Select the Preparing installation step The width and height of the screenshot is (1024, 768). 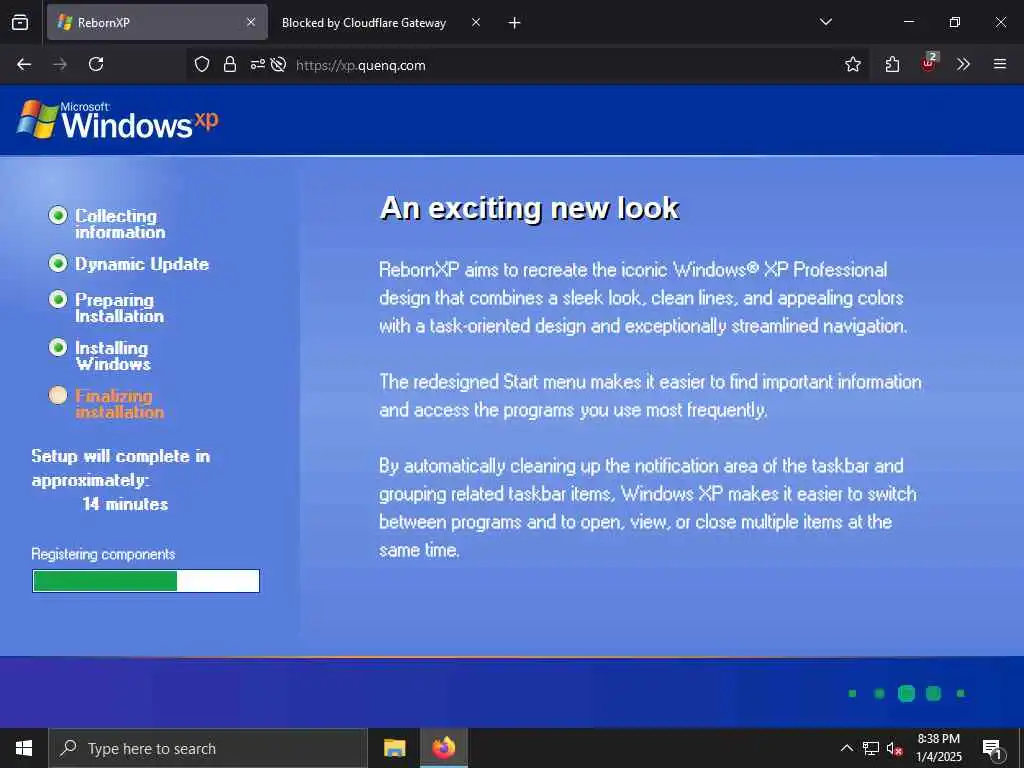(106, 308)
